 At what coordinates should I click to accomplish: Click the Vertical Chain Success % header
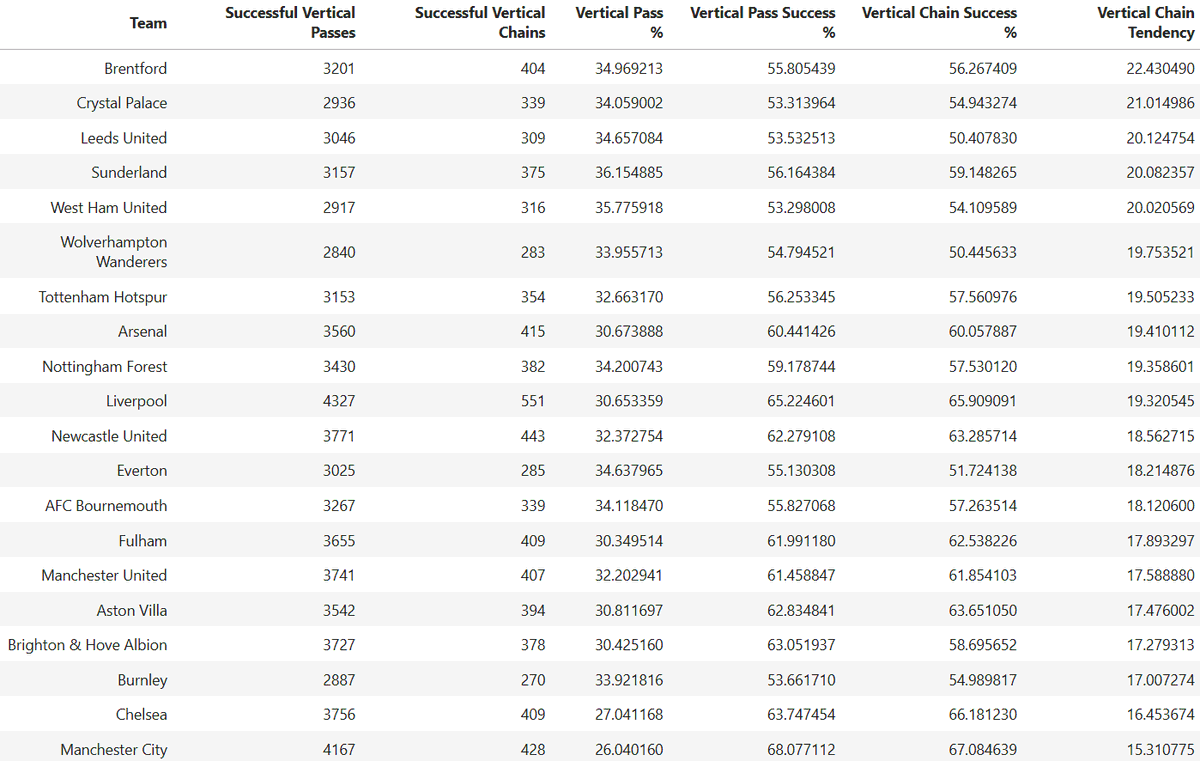click(x=940, y=23)
